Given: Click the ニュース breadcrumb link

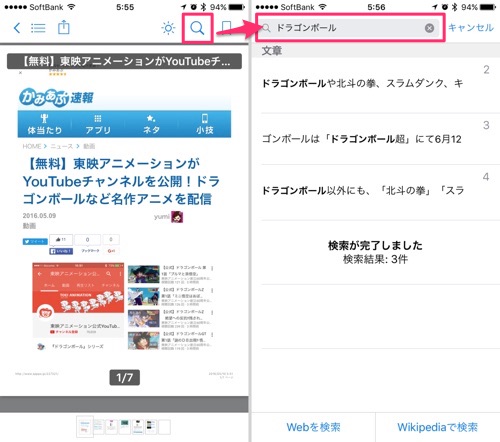Looking at the screenshot, I should [x=62, y=146].
